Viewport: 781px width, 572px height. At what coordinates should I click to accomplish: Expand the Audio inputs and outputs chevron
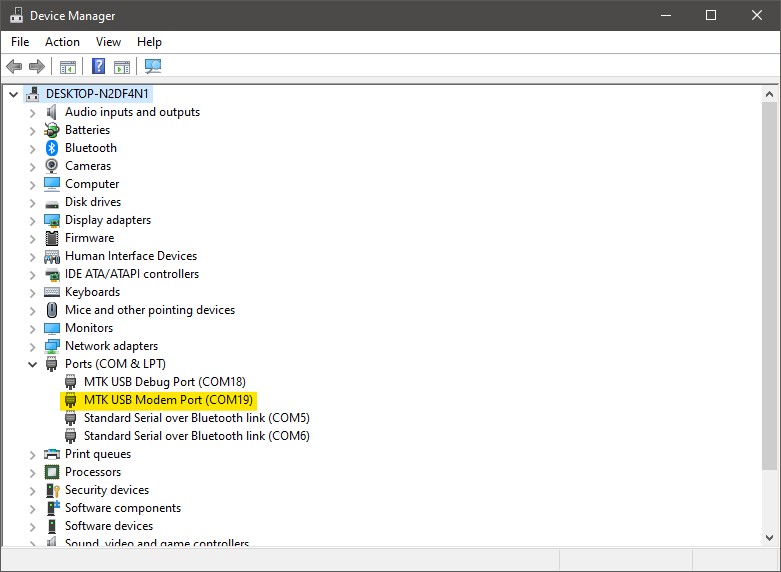(x=32, y=113)
